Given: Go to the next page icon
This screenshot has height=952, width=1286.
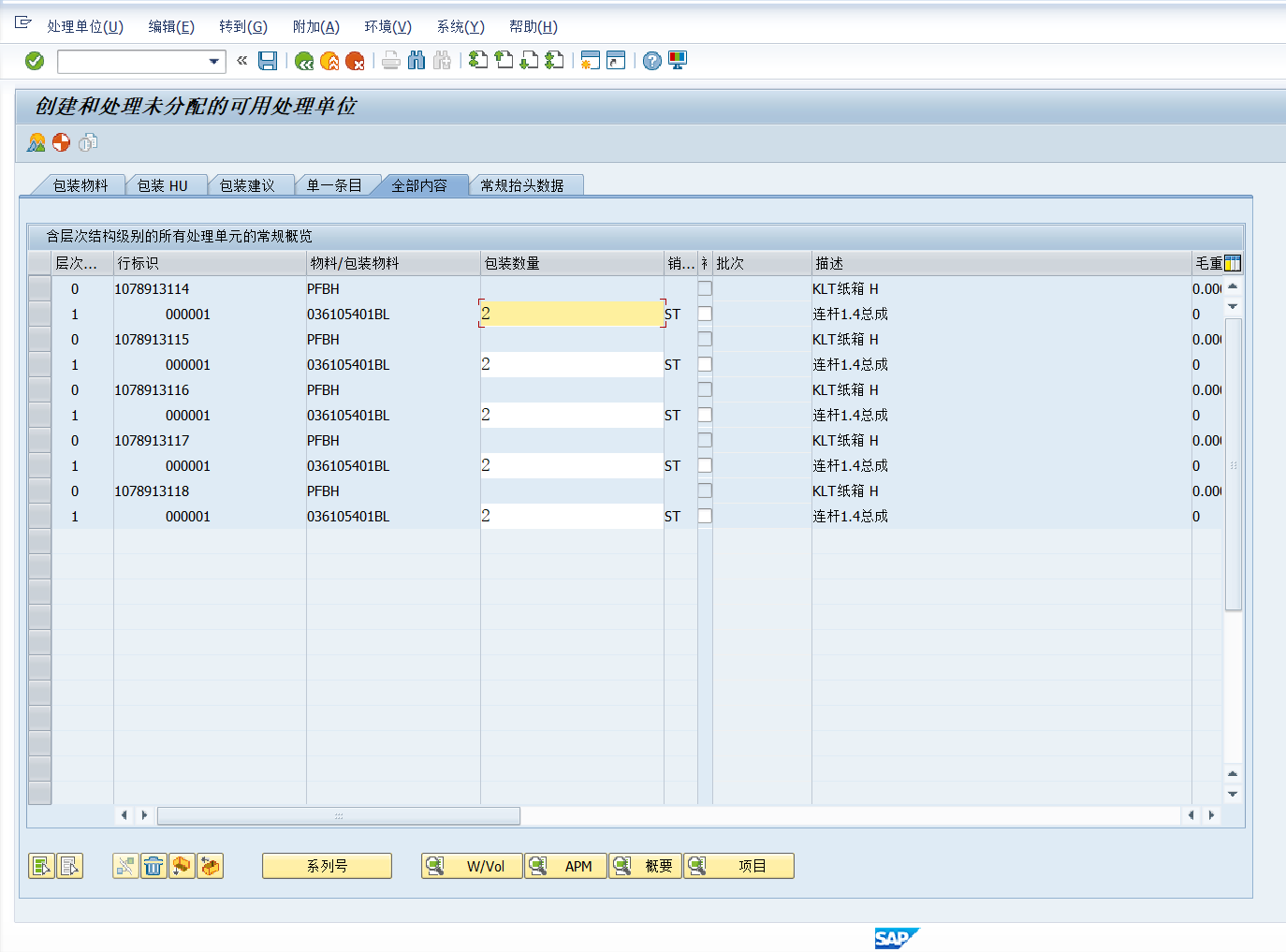Looking at the screenshot, I should (529, 61).
